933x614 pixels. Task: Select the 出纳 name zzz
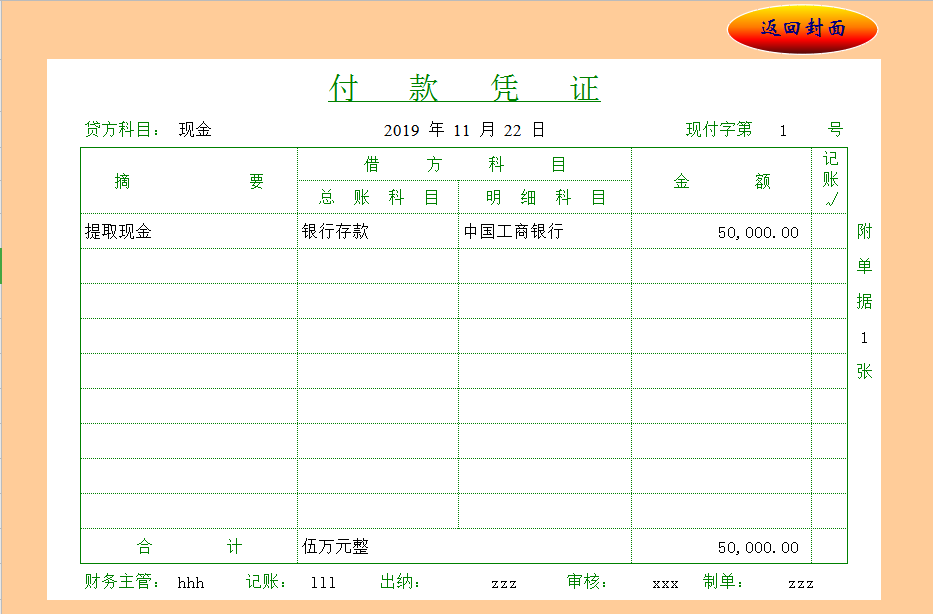pyautogui.click(x=504, y=583)
